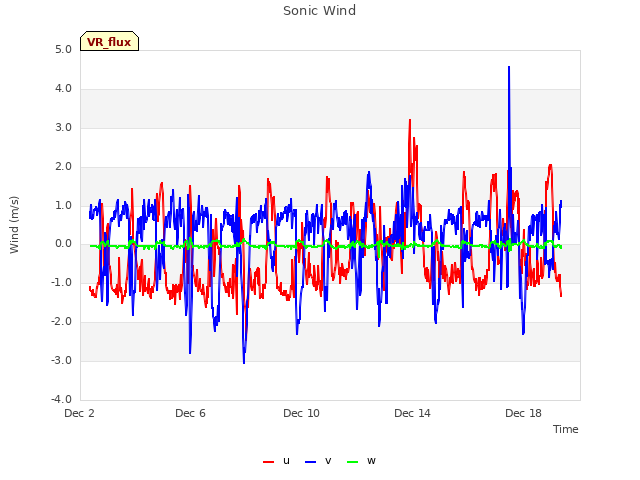Click the VR_flux label badge
Viewport: 640px width, 480px height.
(x=109, y=41)
